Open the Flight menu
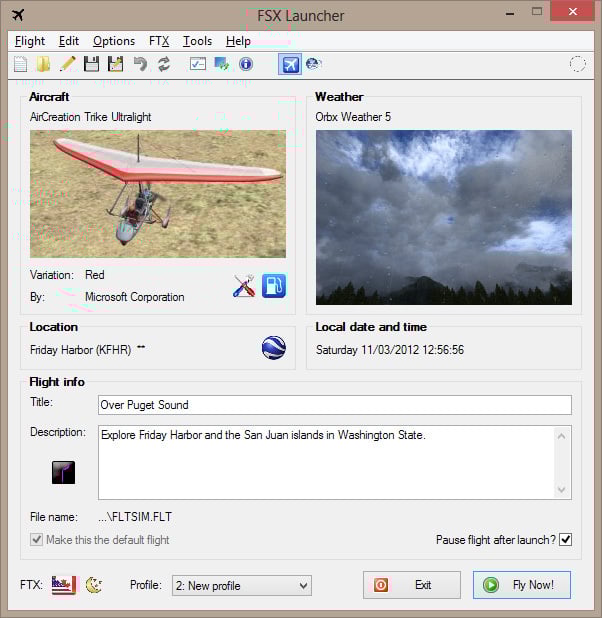 pyautogui.click(x=30, y=41)
